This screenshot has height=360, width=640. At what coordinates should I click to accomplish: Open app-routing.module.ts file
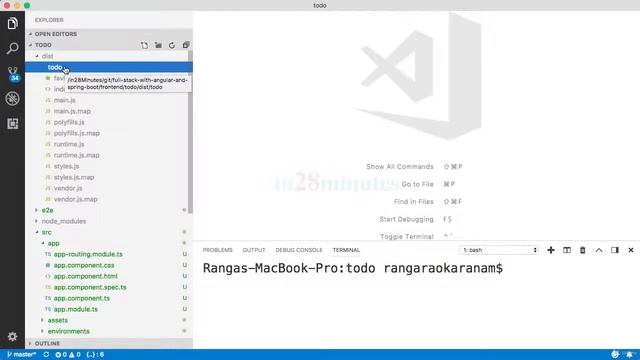coord(88,254)
